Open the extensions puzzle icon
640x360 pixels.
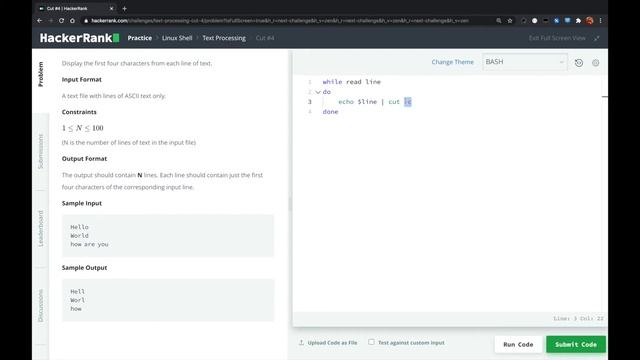pyautogui.click(x=578, y=20)
